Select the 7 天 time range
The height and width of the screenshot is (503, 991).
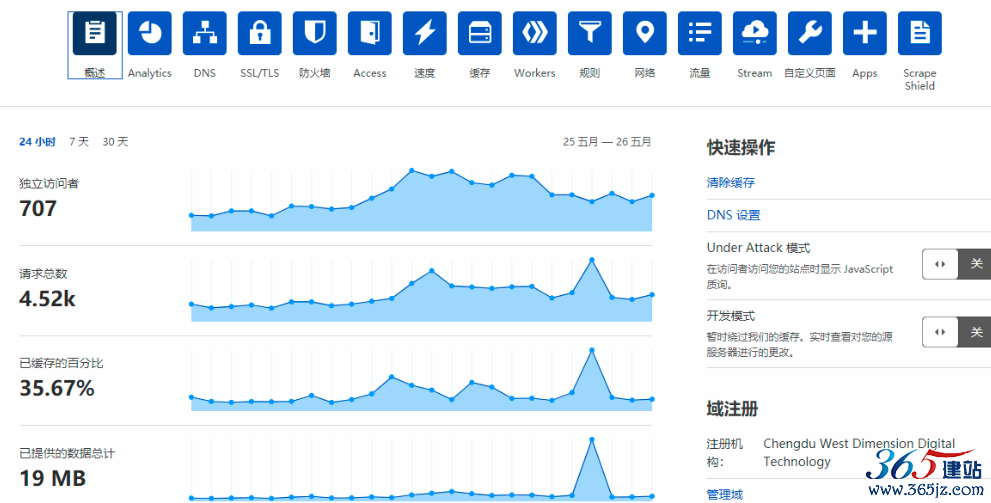click(79, 142)
